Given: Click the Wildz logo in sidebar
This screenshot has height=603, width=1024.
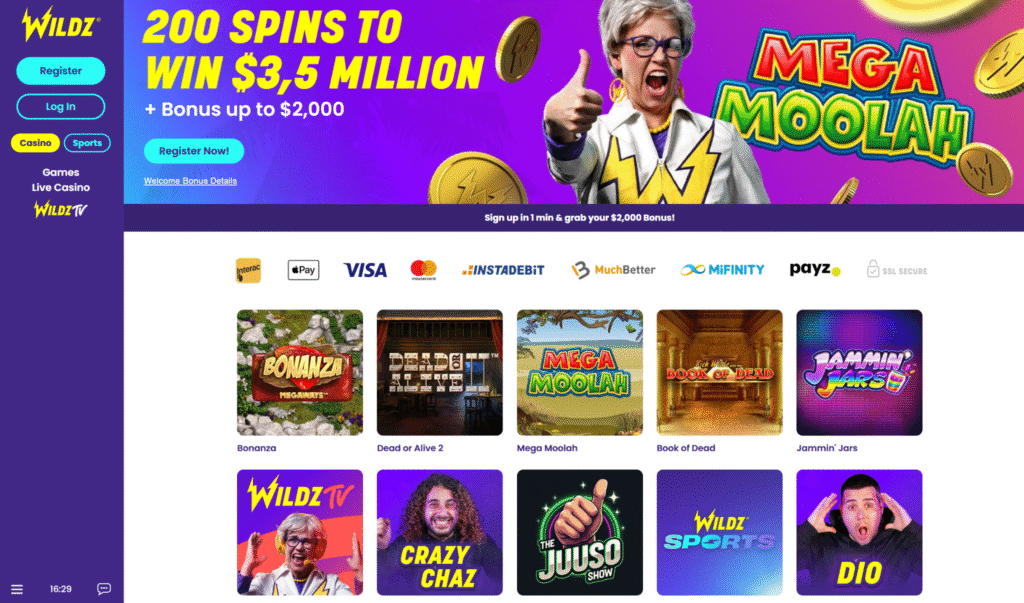Looking at the screenshot, I should [x=61, y=24].
